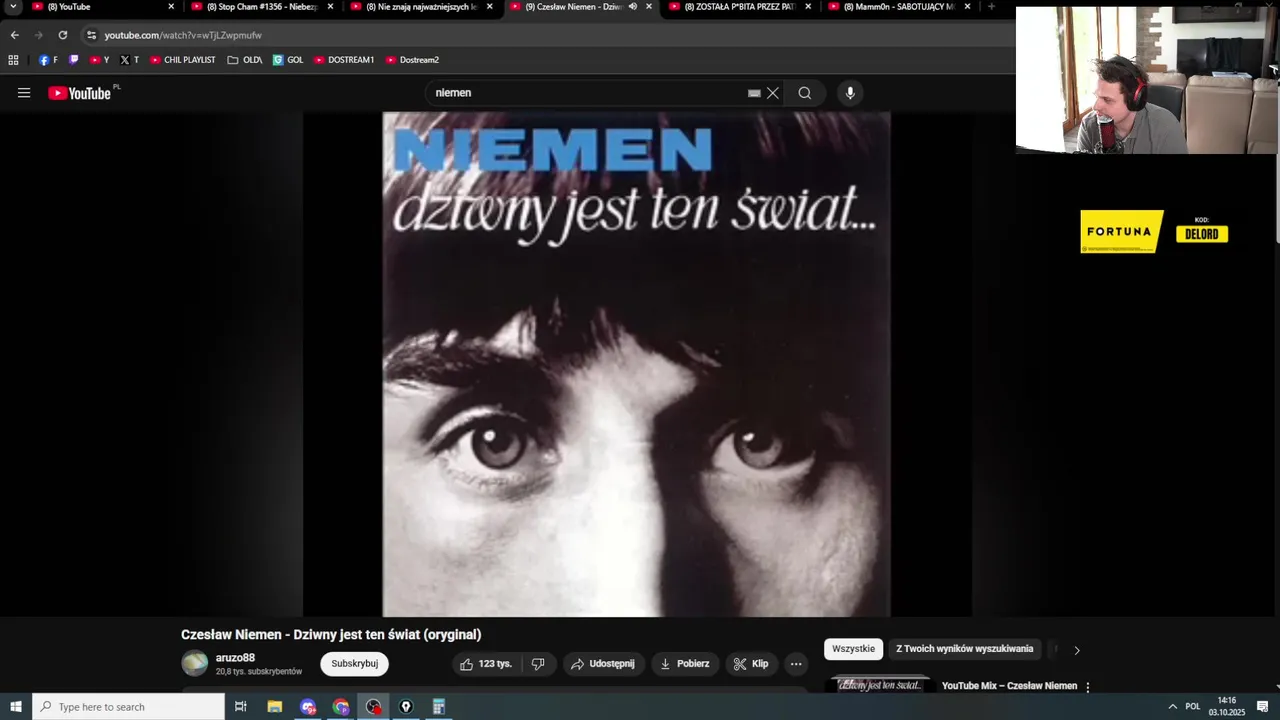This screenshot has height=720, width=1280.
Task: Go back with the browser back arrow
Action: click(15, 35)
